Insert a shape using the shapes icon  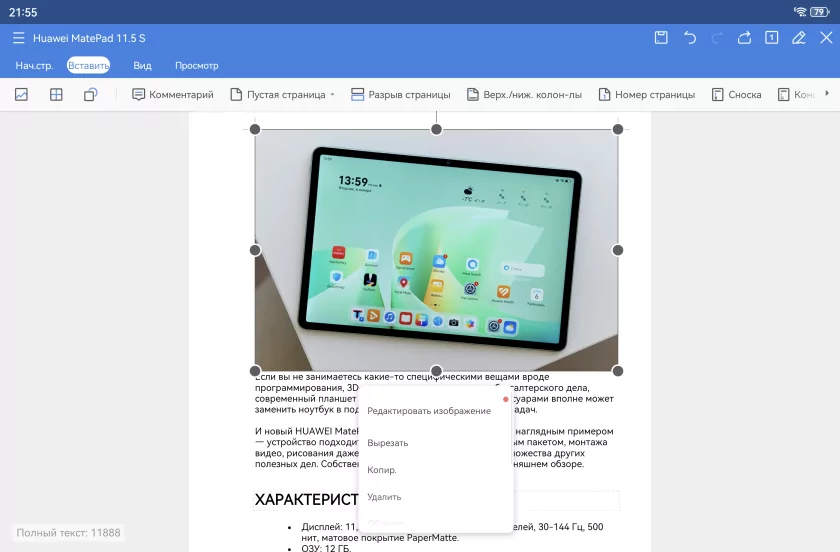pos(91,94)
